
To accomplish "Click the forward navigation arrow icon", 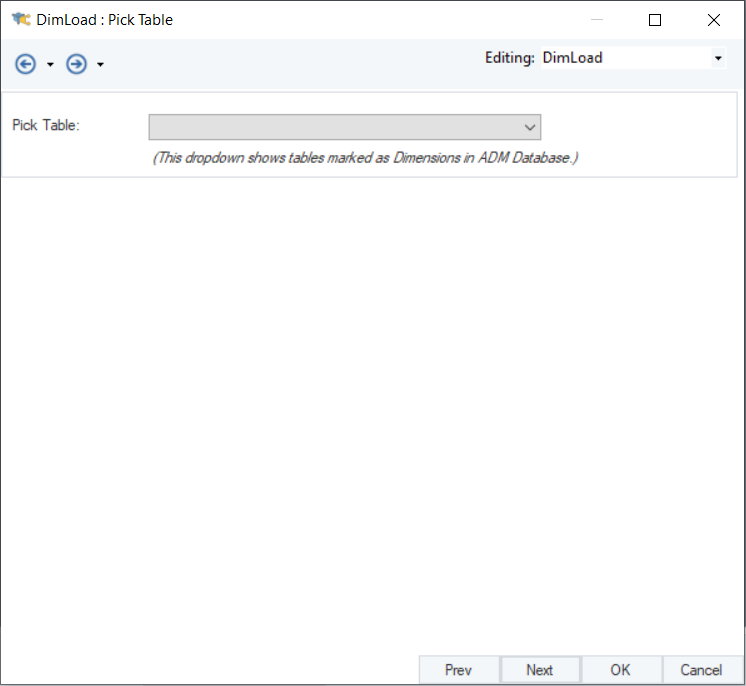I will pyautogui.click(x=76, y=64).
